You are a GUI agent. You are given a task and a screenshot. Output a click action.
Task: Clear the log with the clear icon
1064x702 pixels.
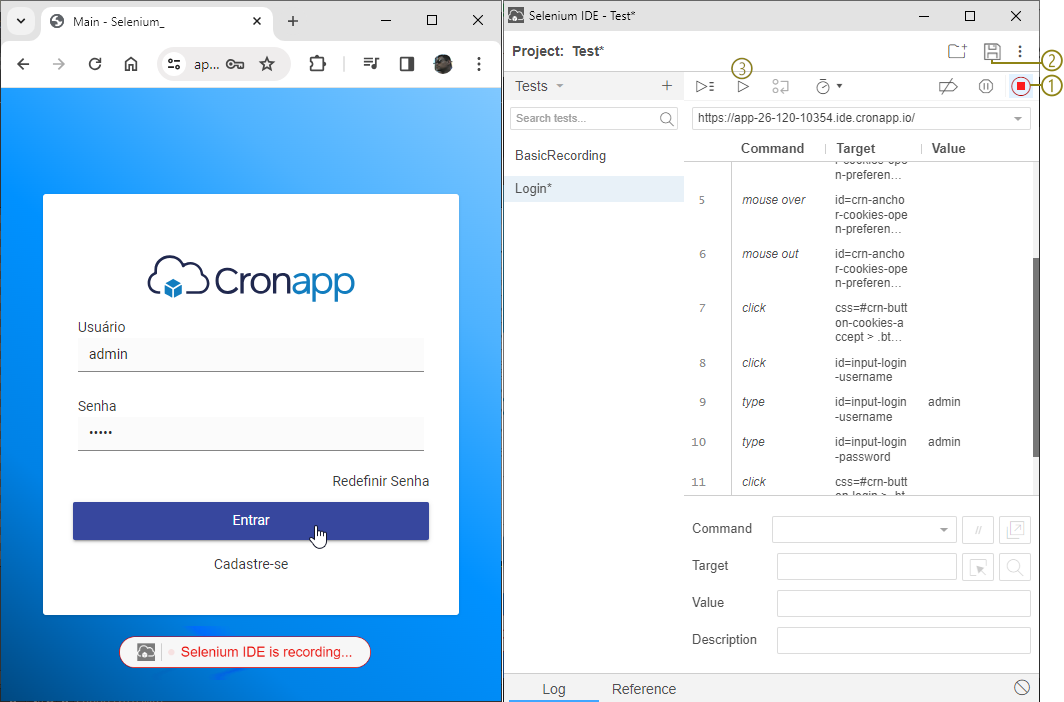click(1021, 687)
